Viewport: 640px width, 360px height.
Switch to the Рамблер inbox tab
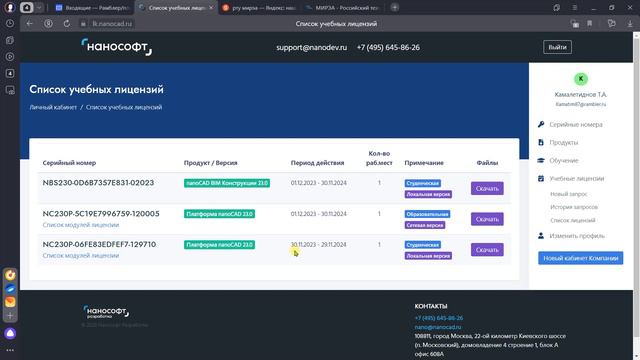93,8
